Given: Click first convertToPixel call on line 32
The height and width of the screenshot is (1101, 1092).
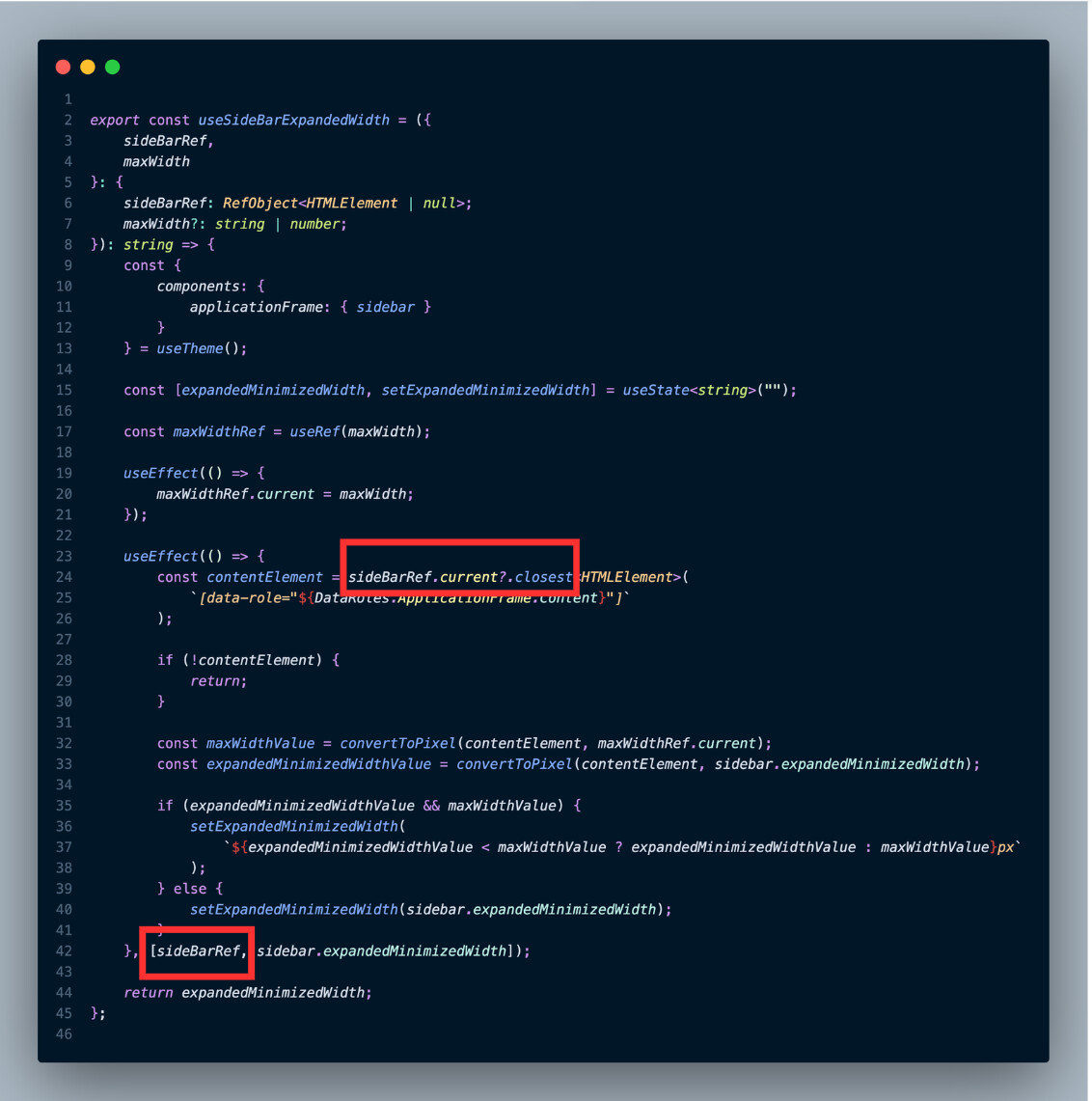Looking at the screenshot, I should 397,744.
